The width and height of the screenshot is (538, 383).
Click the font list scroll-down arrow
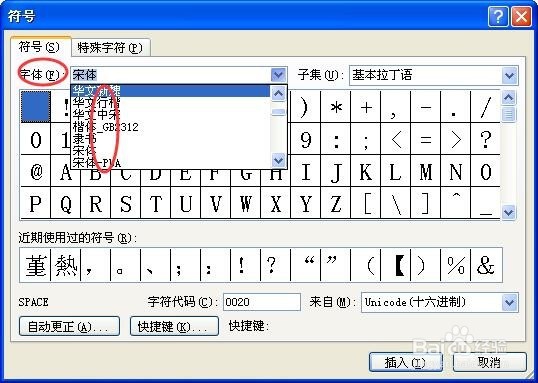pos(278,160)
